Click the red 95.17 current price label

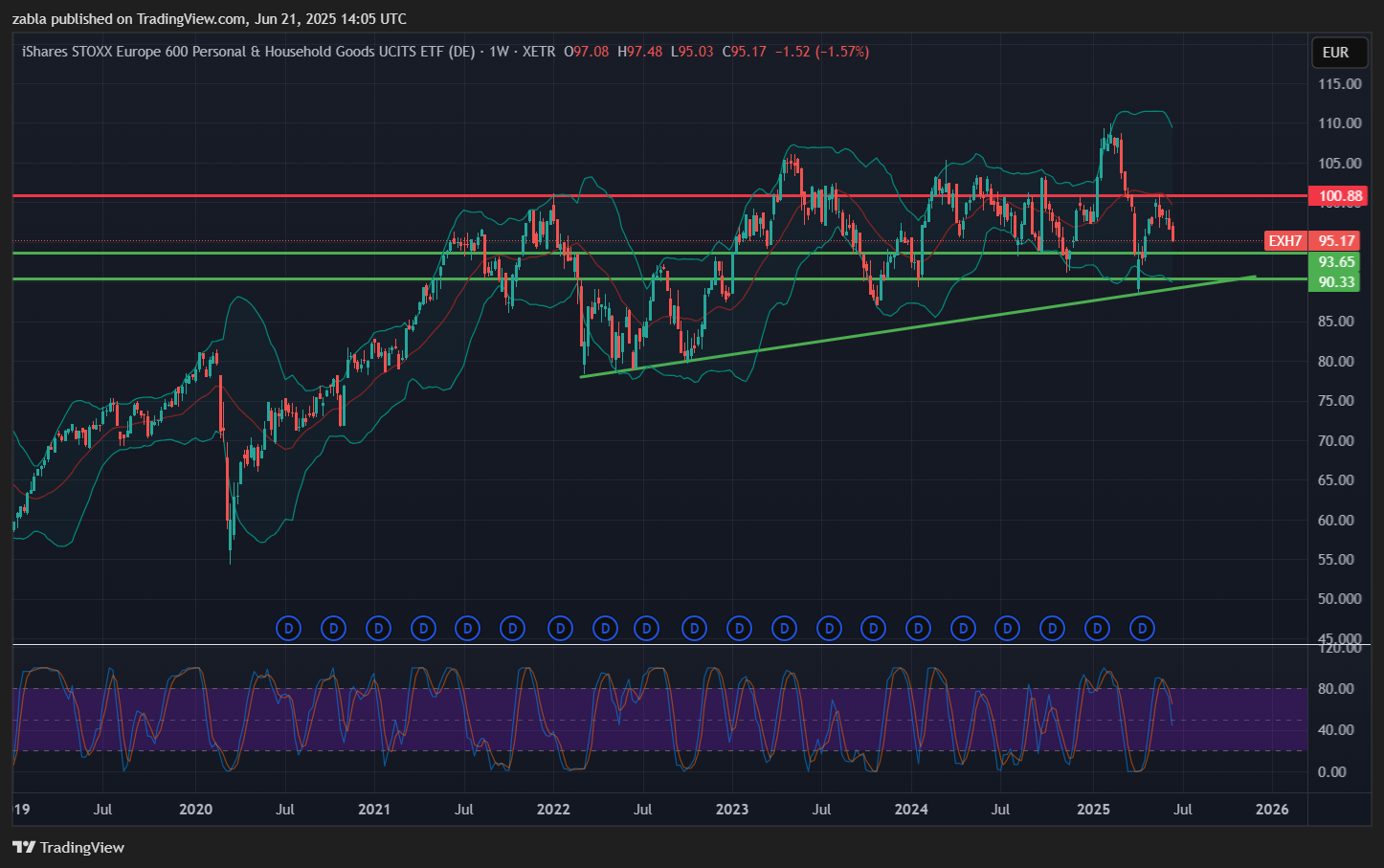coord(1336,241)
